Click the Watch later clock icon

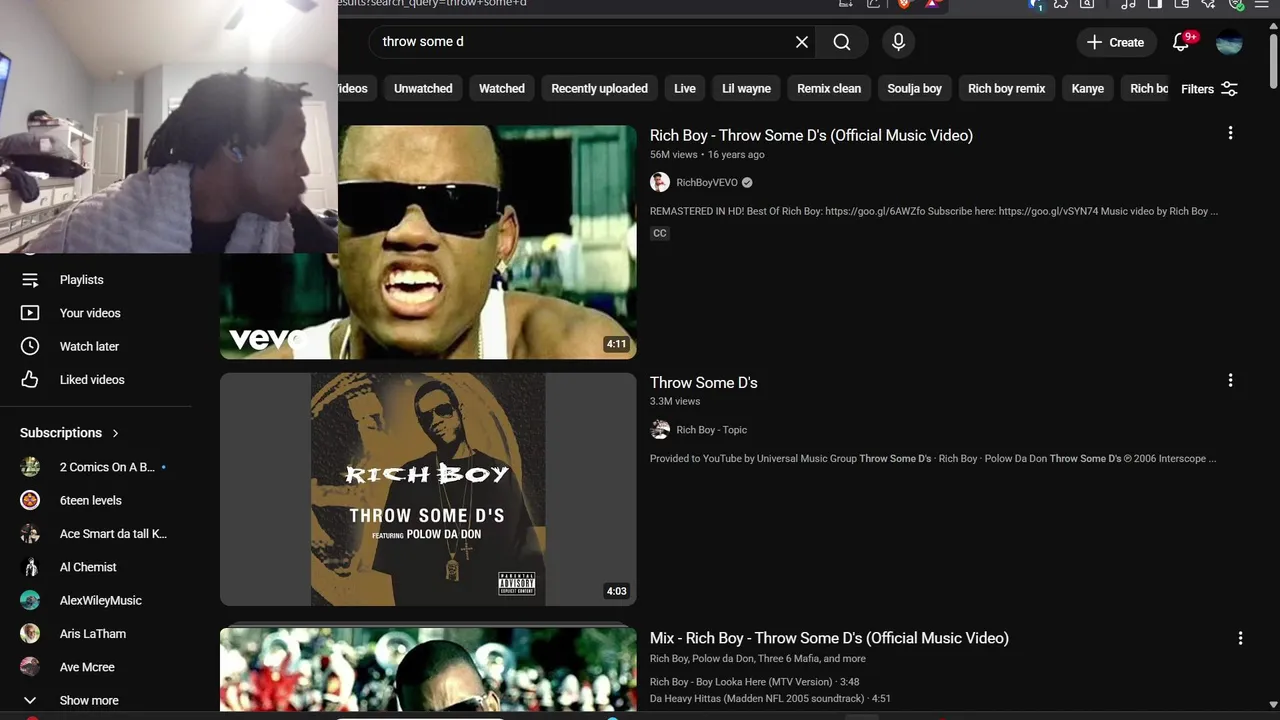coord(30,346)
